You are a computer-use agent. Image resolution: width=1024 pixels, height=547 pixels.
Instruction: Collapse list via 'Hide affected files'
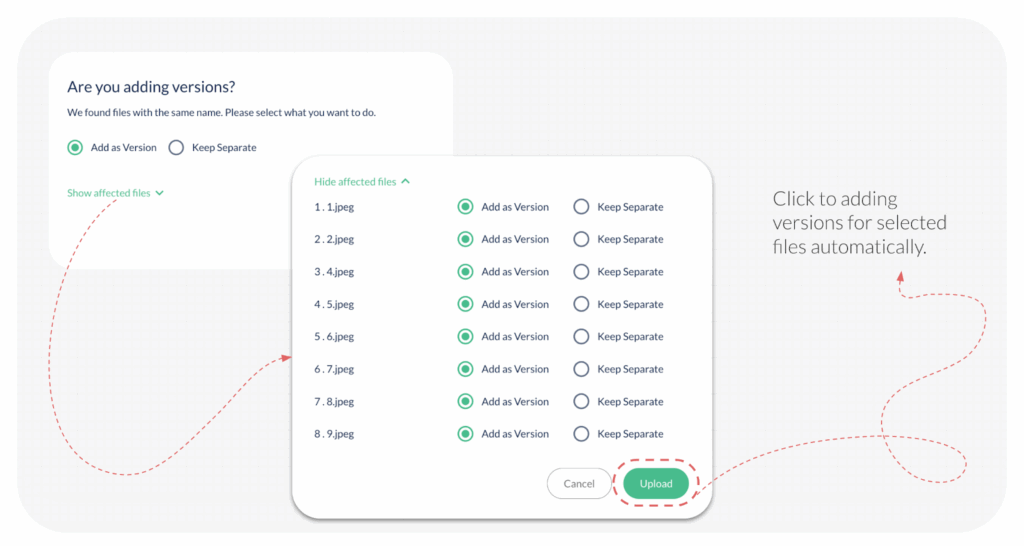pos(362,182)
